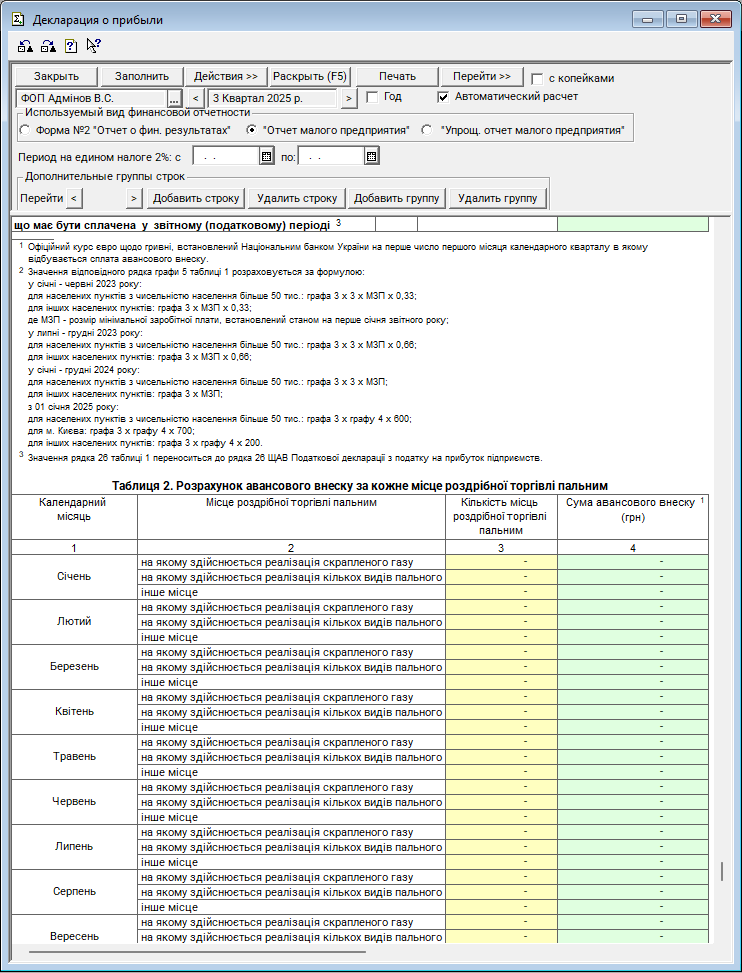Click the first toolbar icon with arrows

click(x=25, y=45)
